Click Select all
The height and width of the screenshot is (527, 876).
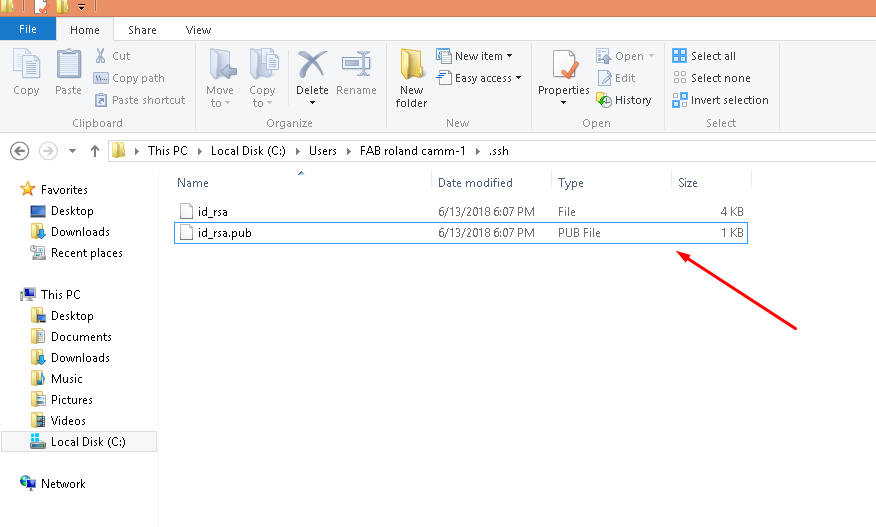tap(704, 56)
